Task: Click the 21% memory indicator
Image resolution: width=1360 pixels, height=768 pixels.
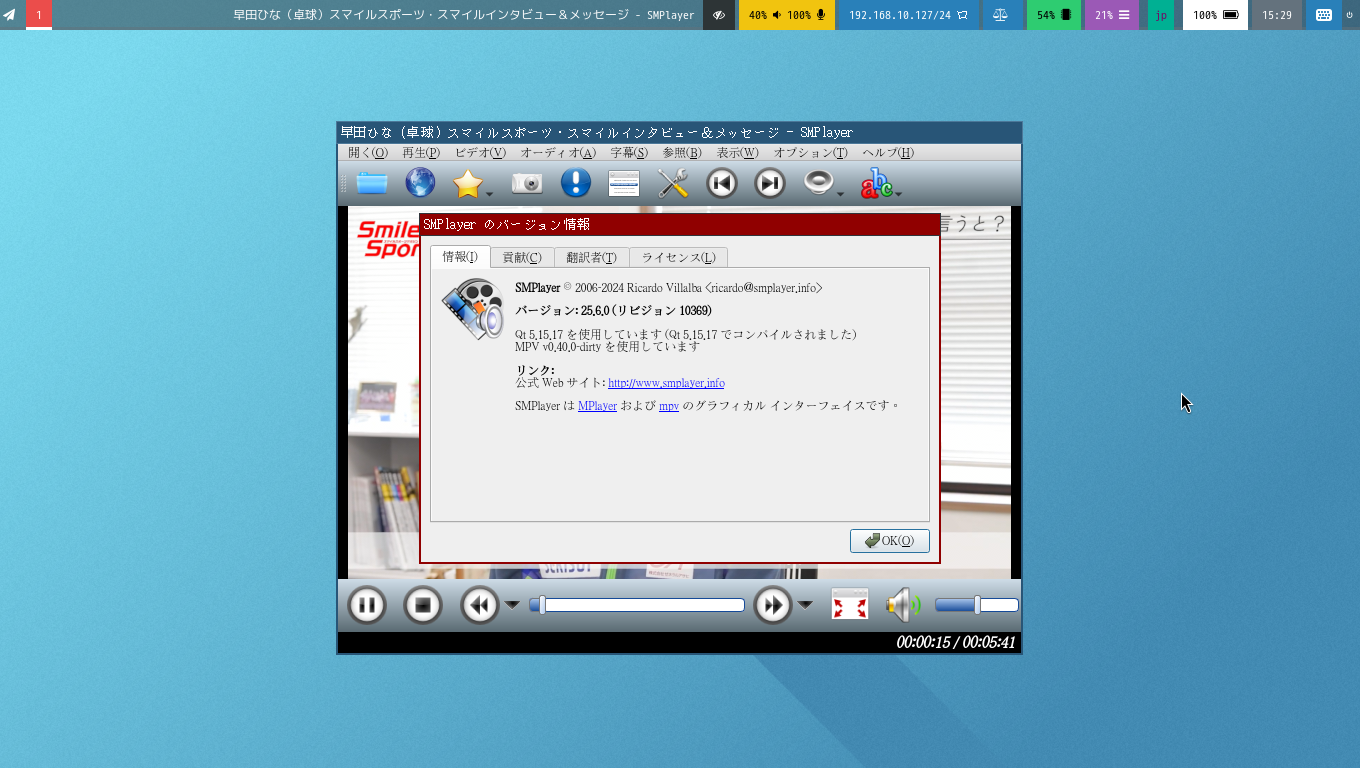Action: pos(1112,15)
